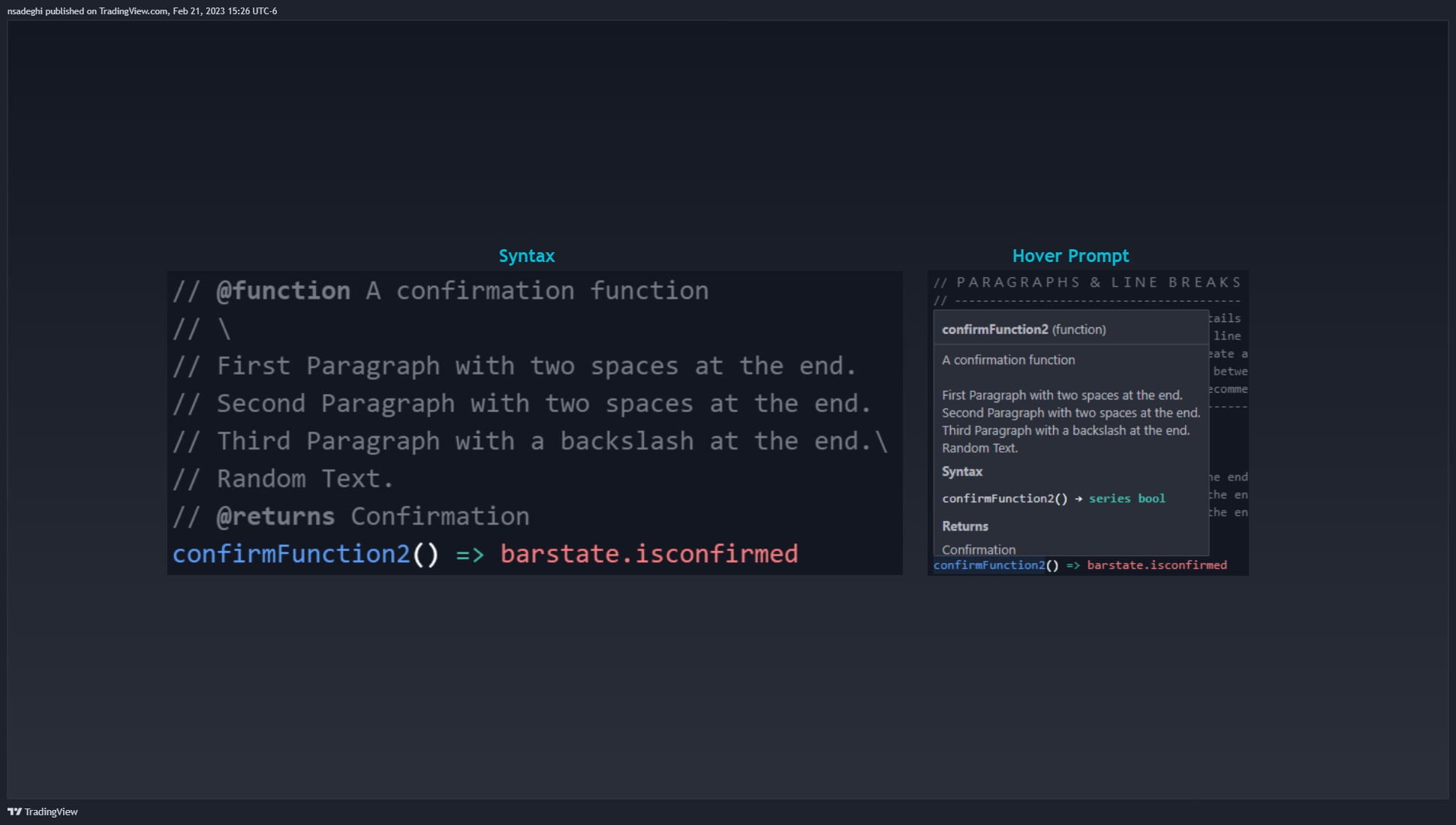
Task: Click the bold 'Syntax' label in the tooltip
Action: (x=962, y=471)
